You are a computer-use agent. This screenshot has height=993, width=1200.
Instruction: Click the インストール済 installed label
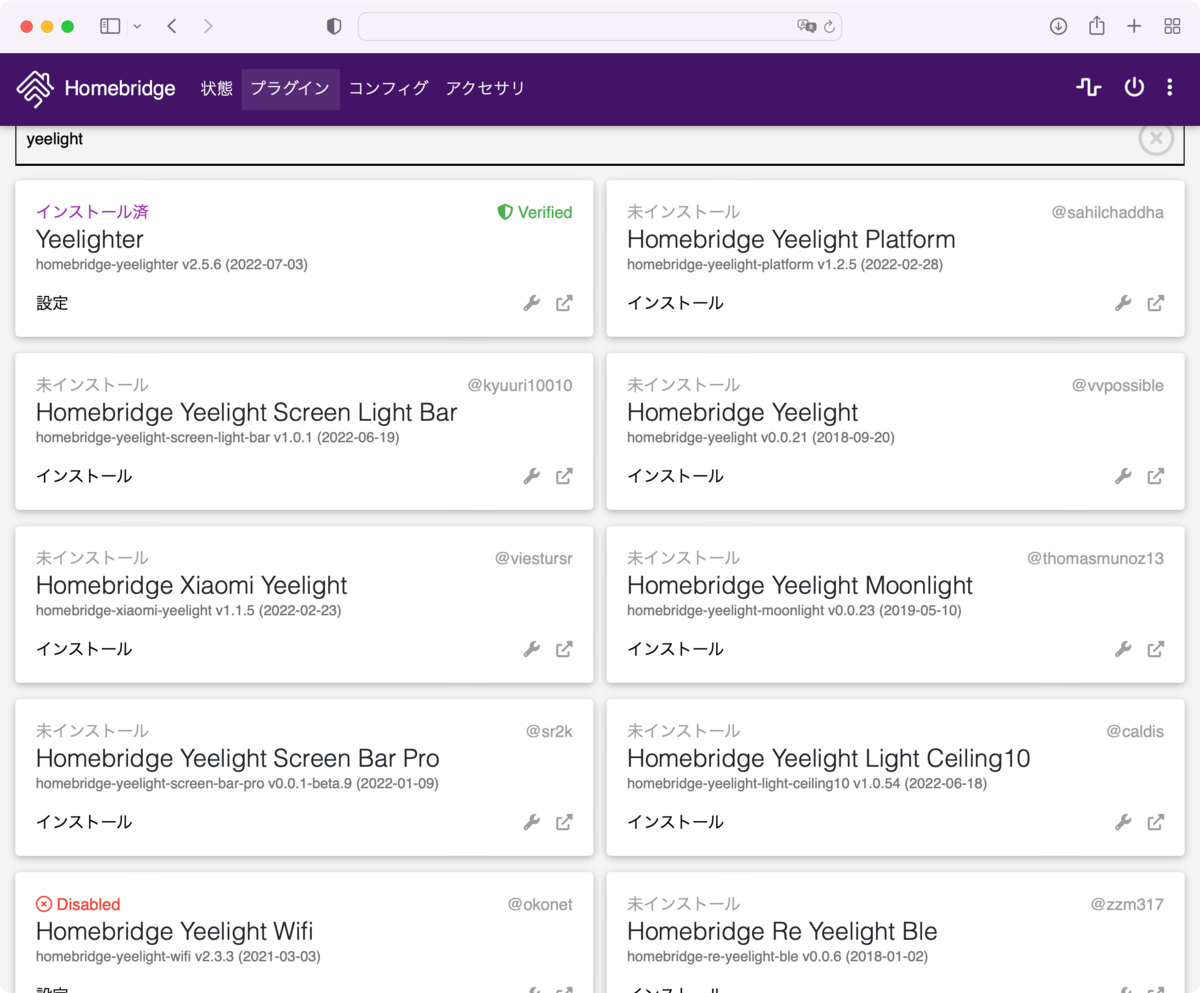tap(92, 212)
